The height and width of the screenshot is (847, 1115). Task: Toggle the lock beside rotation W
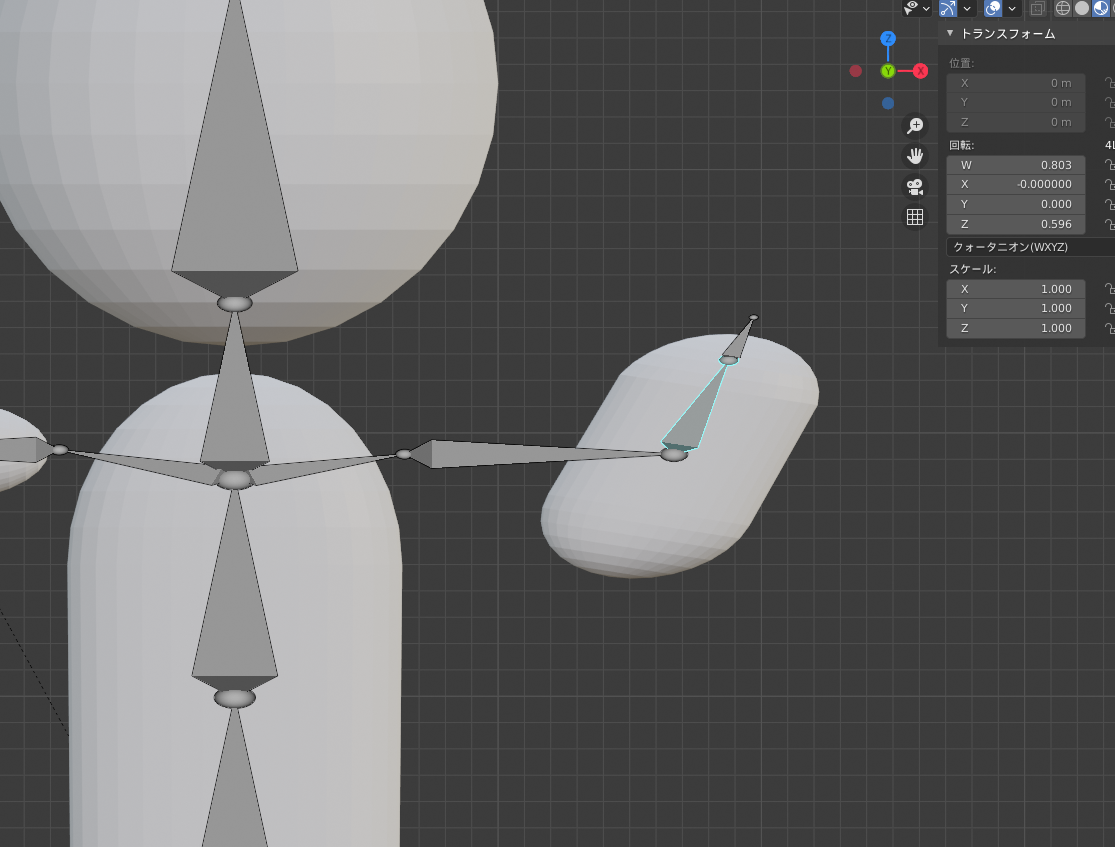tap(1109, 165)
